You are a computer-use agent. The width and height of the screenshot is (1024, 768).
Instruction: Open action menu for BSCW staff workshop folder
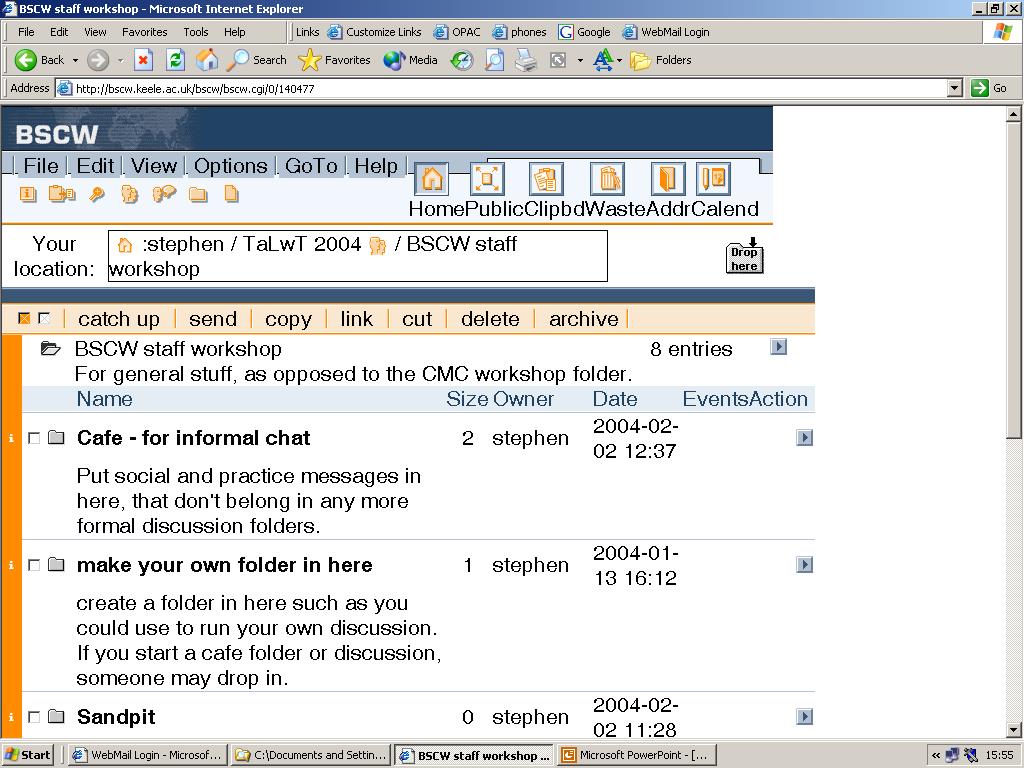tap(778, 347)
